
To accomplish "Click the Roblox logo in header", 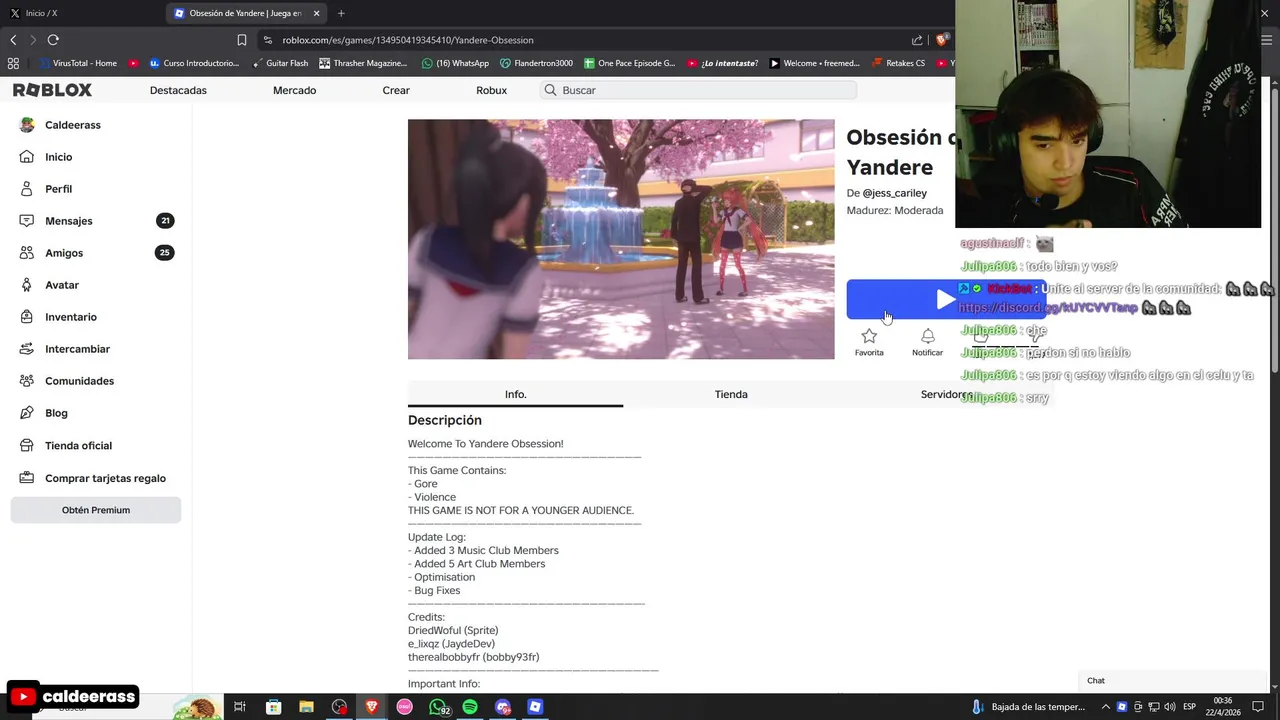I will [52, 90].
